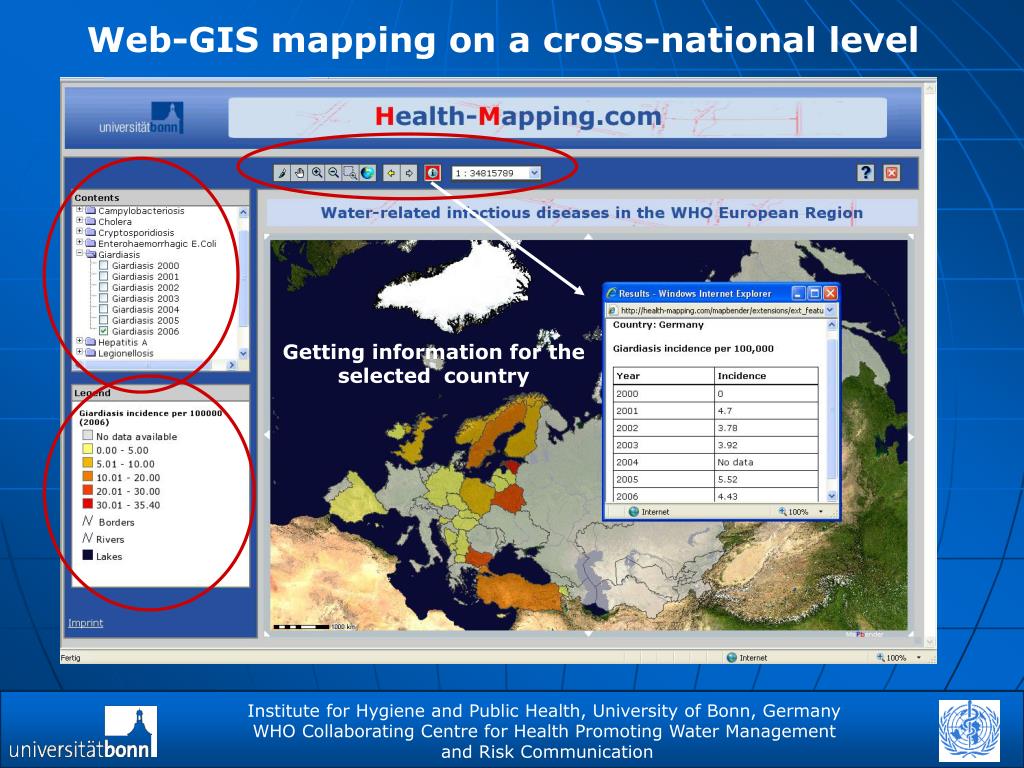Click the 'Lakes' legend label
Viewport: 1024px width, 768px height.
[109, 556]
